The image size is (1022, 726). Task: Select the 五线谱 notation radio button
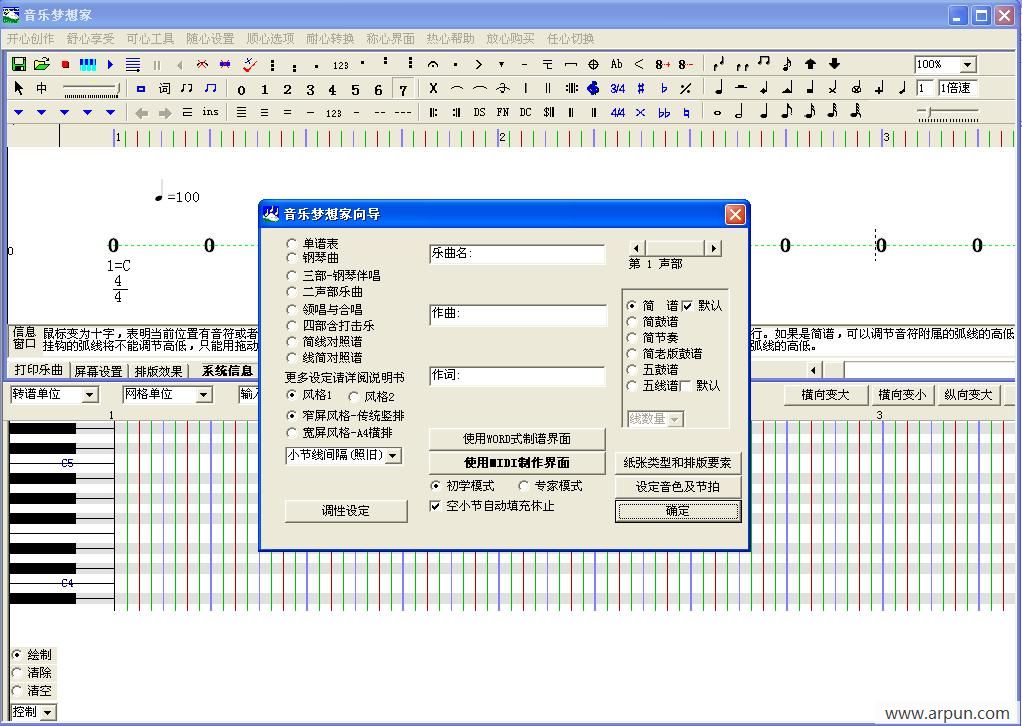tap(631, 385)
